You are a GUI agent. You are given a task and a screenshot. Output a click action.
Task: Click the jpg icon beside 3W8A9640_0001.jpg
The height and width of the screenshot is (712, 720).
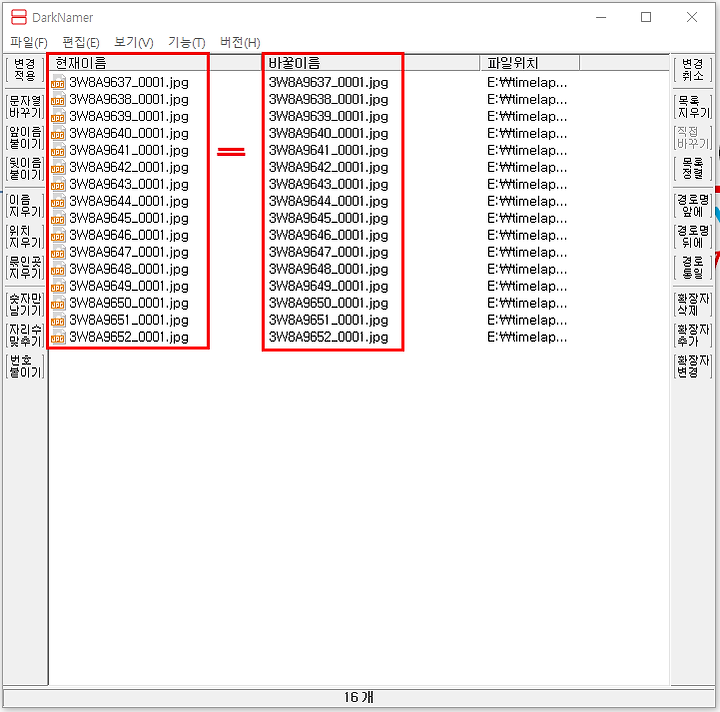click(58, 134)
